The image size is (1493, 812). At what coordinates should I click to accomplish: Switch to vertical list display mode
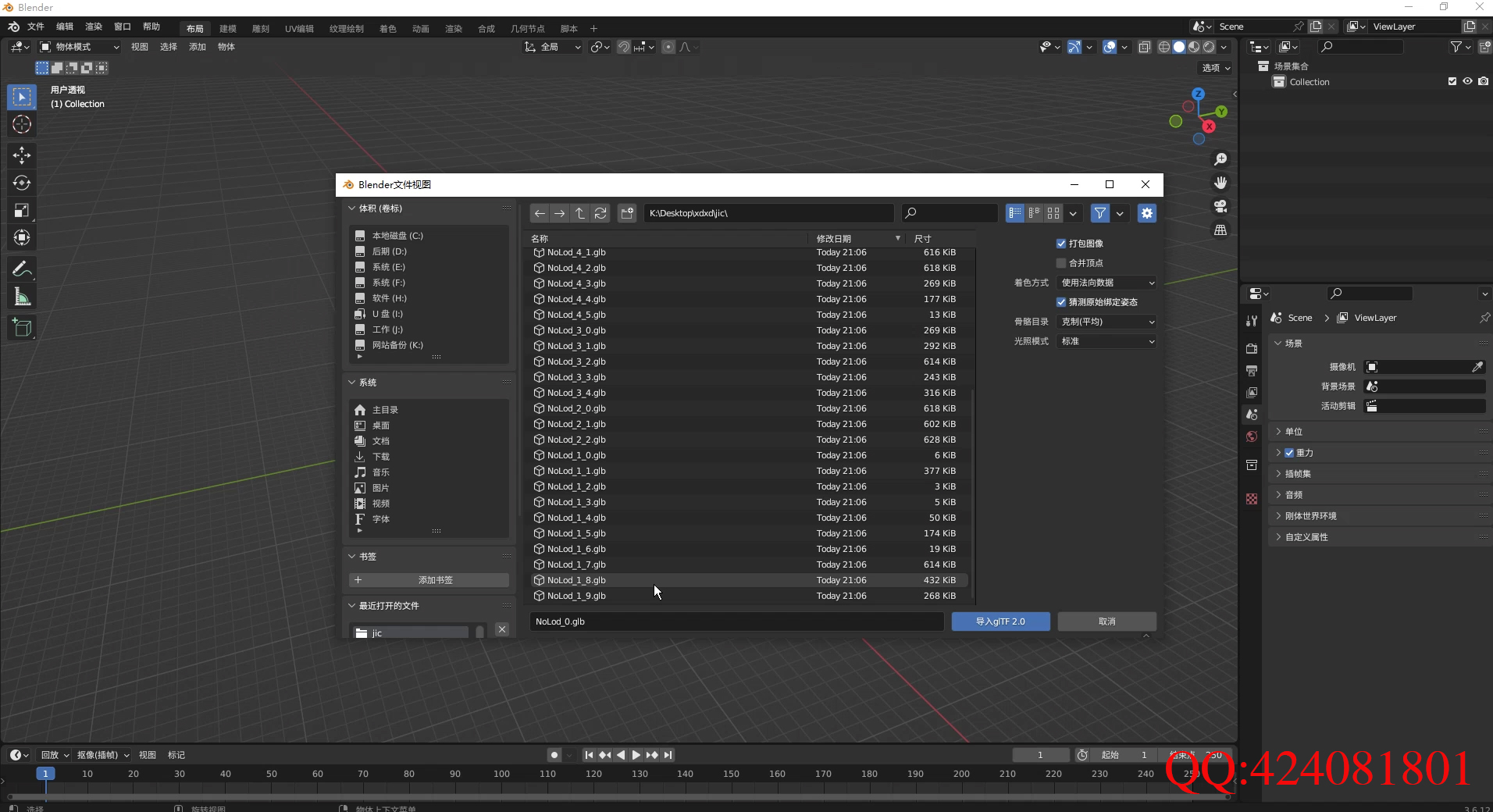[x=1015, y=213]
